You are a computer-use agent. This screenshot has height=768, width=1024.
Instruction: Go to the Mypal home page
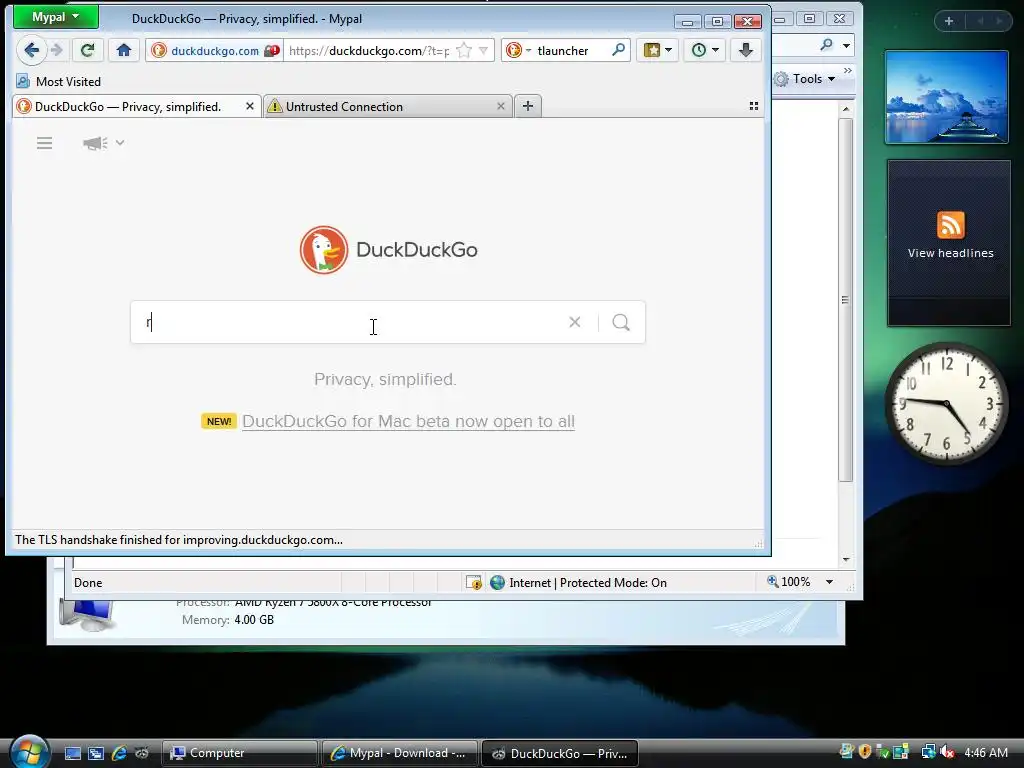124,50
